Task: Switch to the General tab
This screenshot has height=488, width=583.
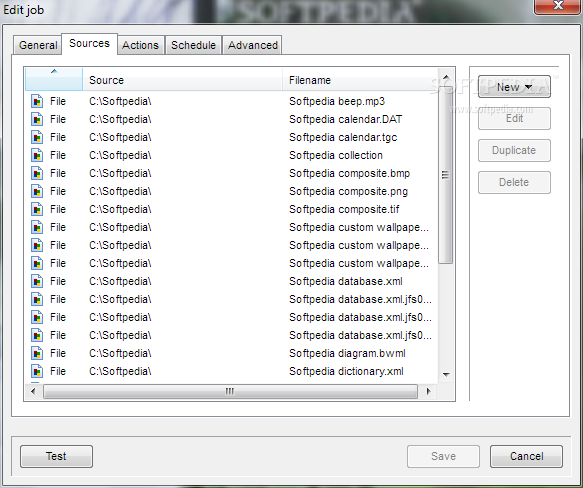Action: pos(38,45)
